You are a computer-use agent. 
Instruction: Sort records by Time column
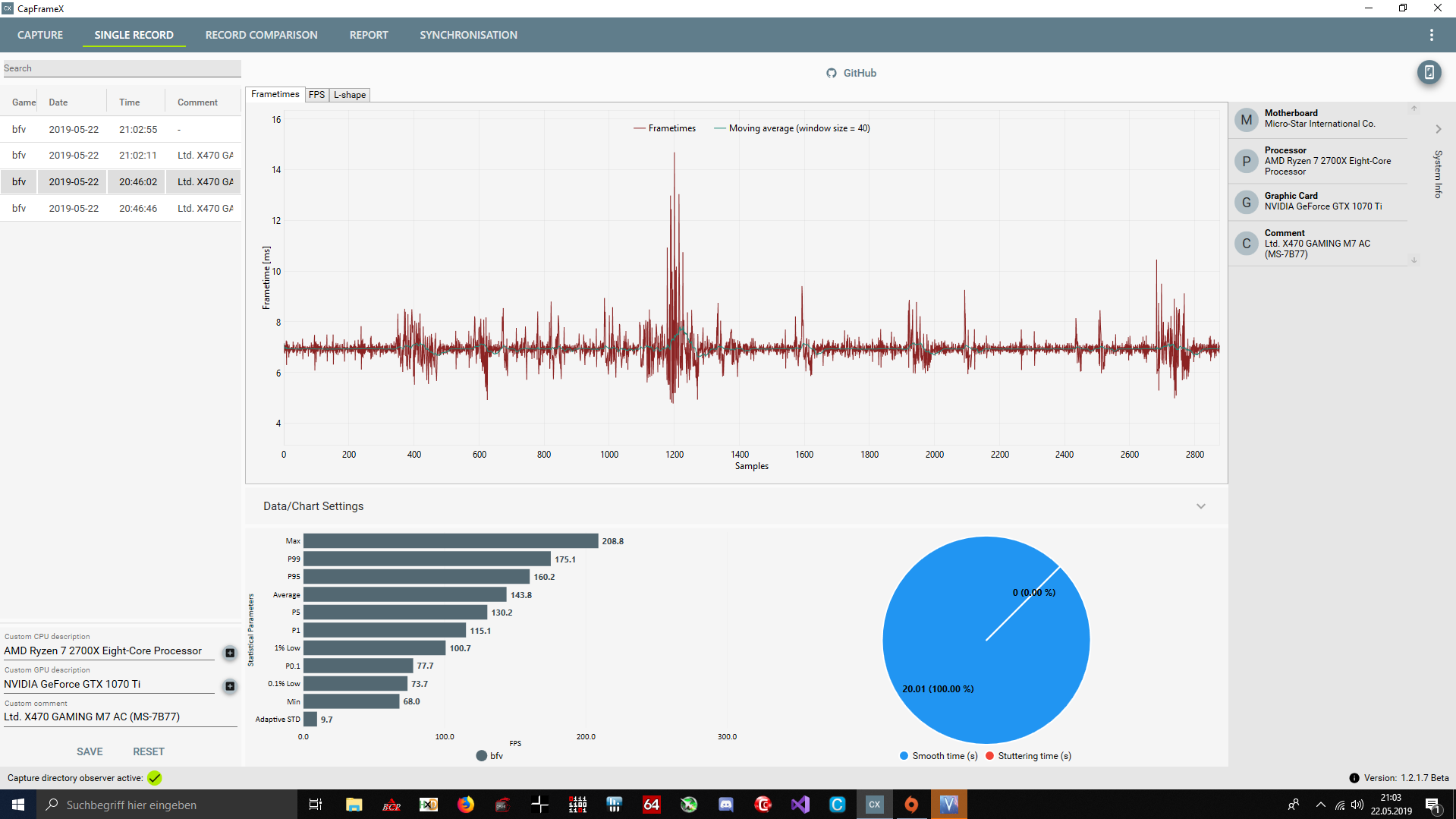pyautogui.click(x=130, y=102)
